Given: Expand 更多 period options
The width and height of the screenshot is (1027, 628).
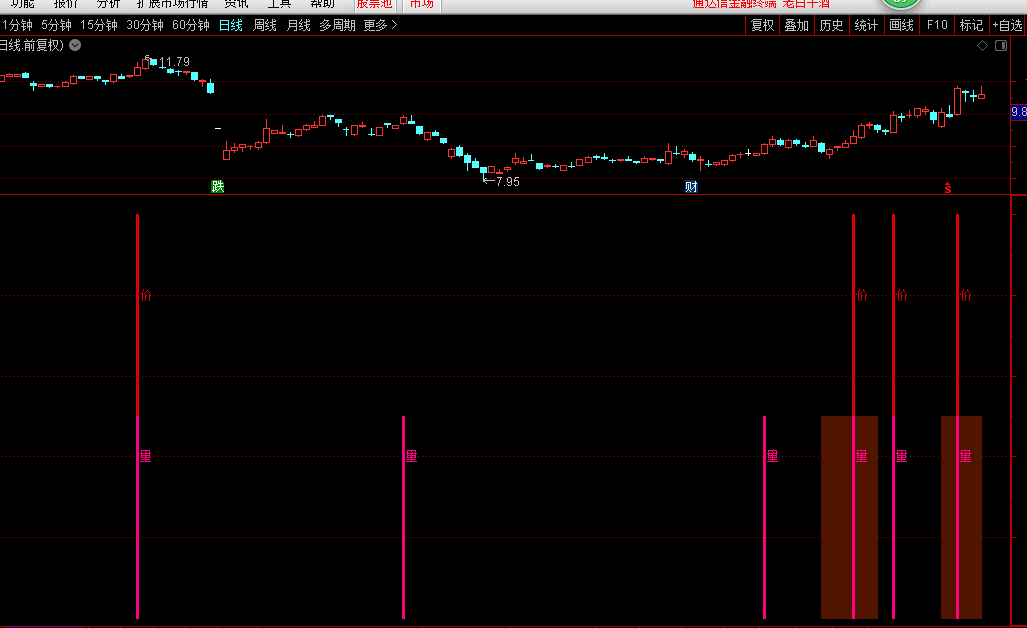Looking at the screenshot, I should coord(380,25).
